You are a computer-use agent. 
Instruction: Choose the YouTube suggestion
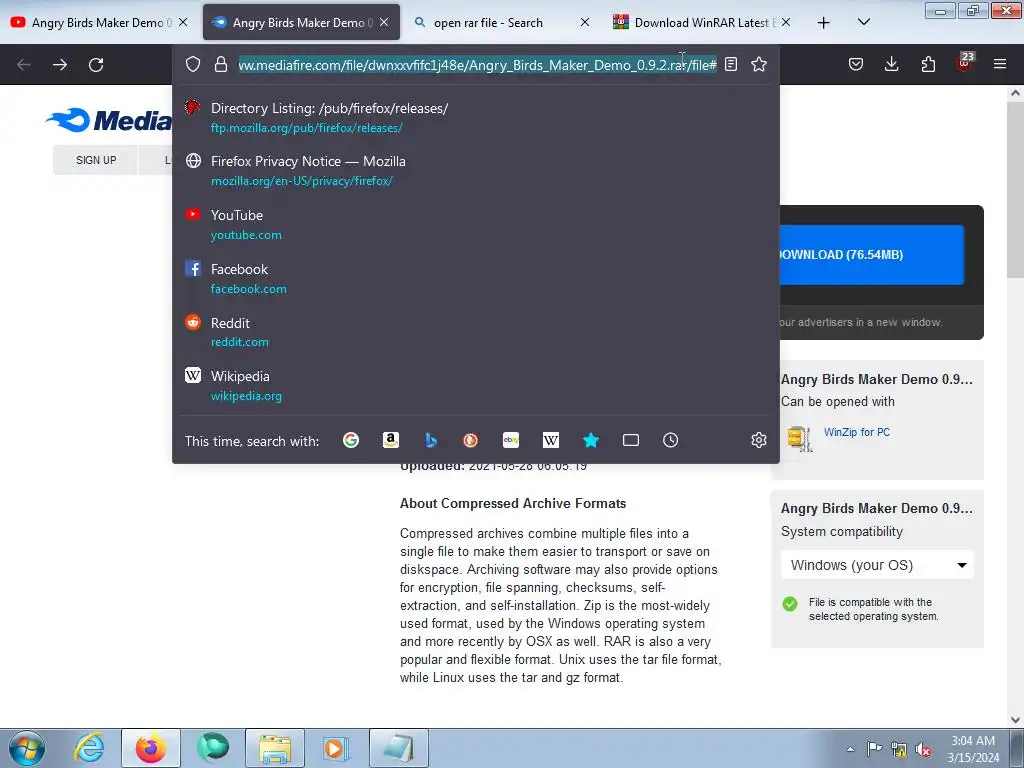tap(476, 224)
